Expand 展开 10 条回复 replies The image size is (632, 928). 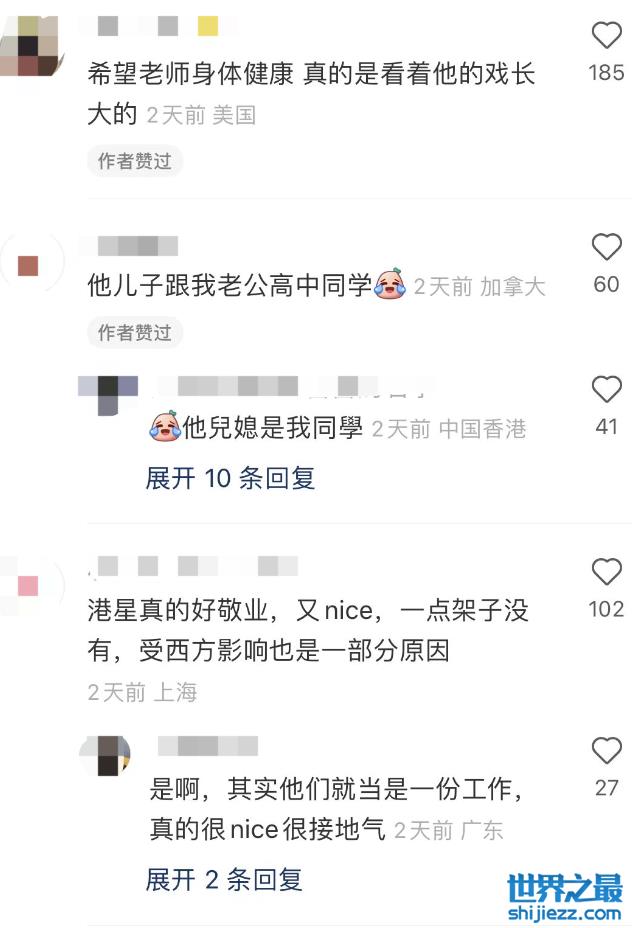click(x=230, y=478)
